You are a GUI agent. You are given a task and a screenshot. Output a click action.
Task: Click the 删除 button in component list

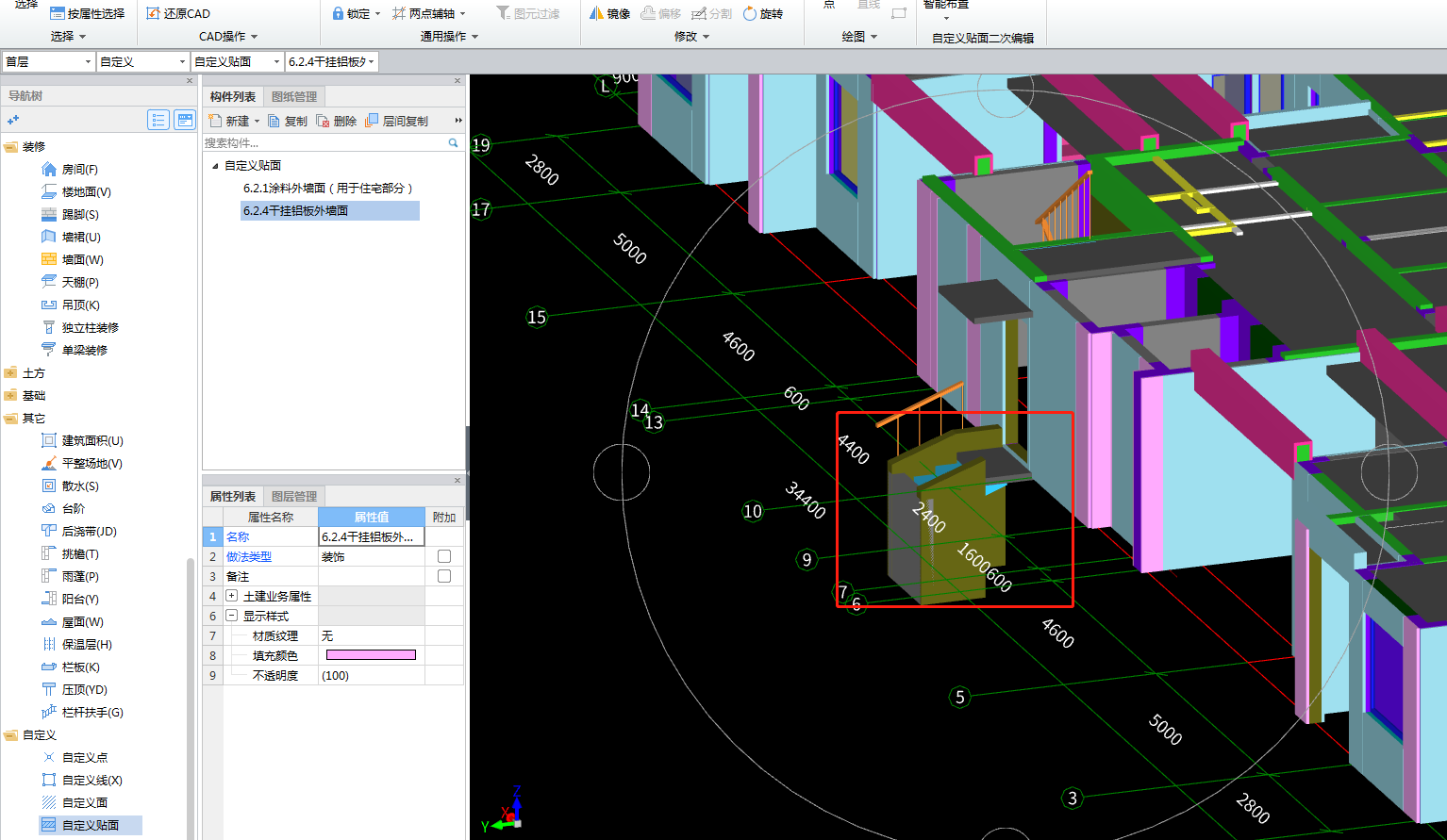(x=337, y=121)
